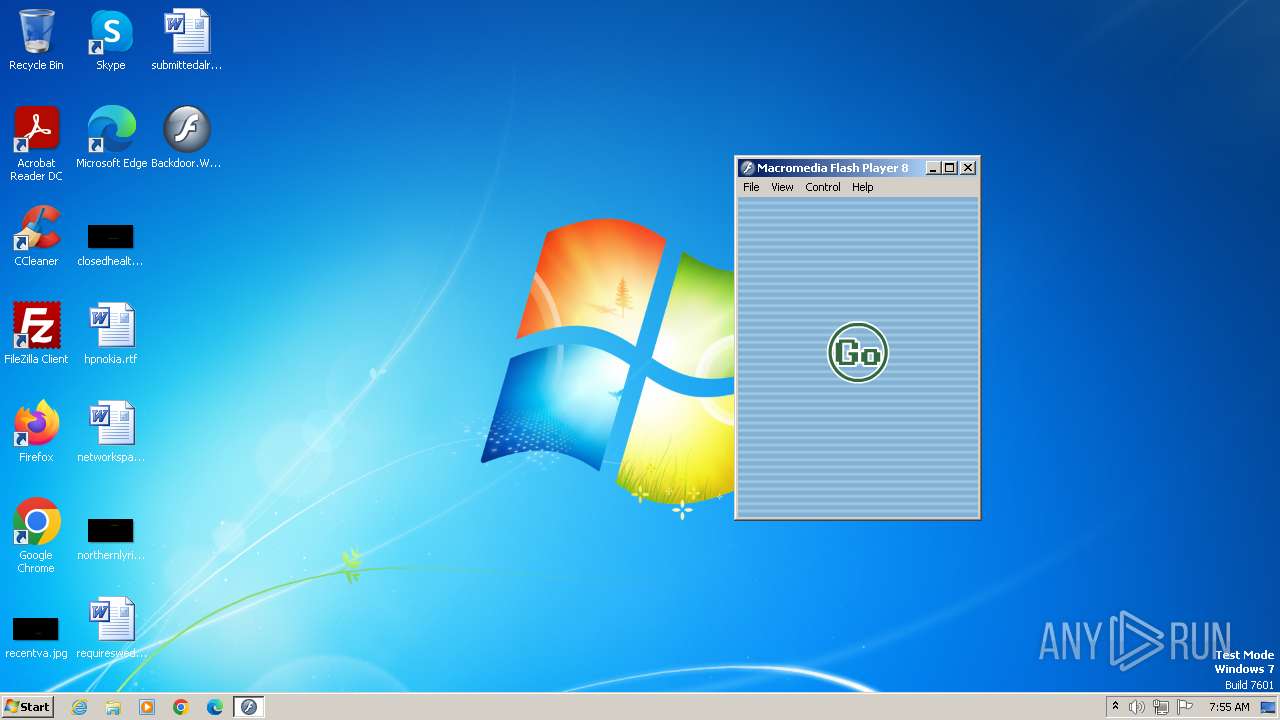Screen dimensions: 1280x720
Task: Select the networkspa Word document icon
Action: pos(110,432)
